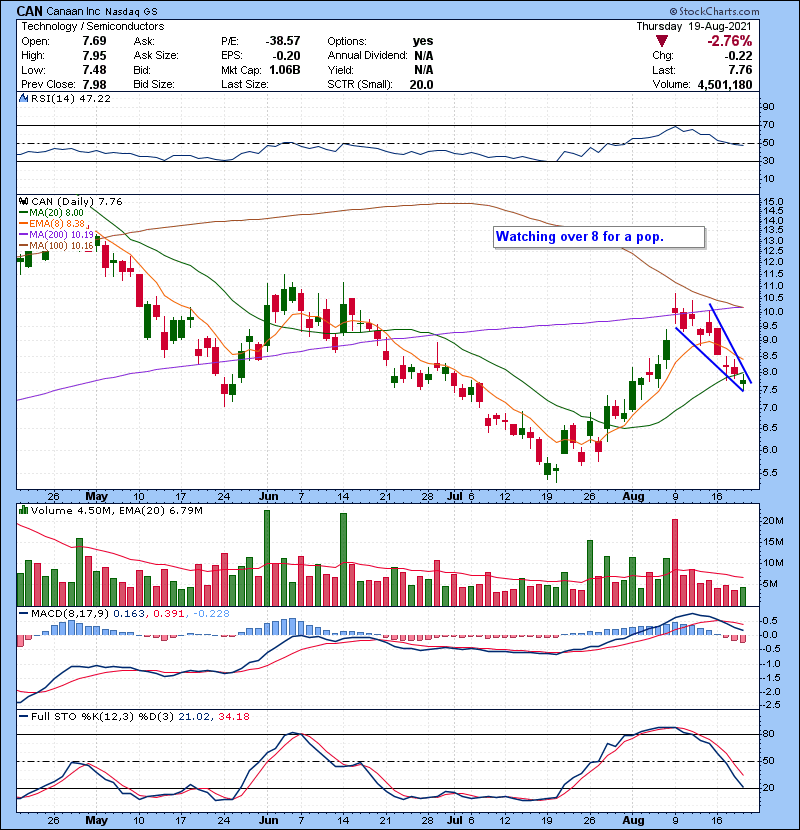Click the Options value yes
This screenshot has height=830, width=800.
pyautogui.click(x=423, y=41)
